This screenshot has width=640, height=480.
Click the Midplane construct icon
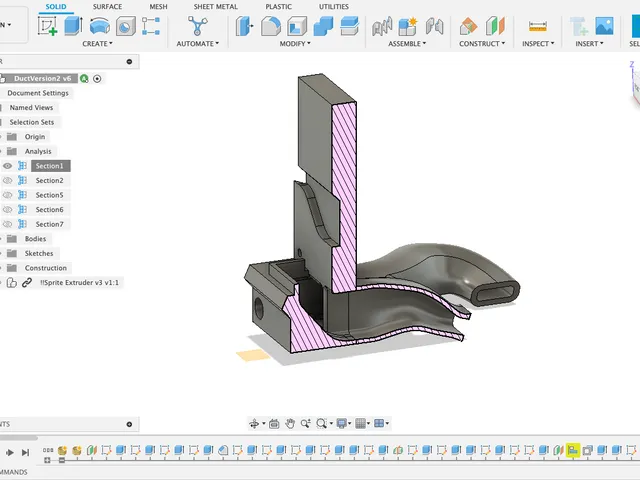tap(495, 26)
